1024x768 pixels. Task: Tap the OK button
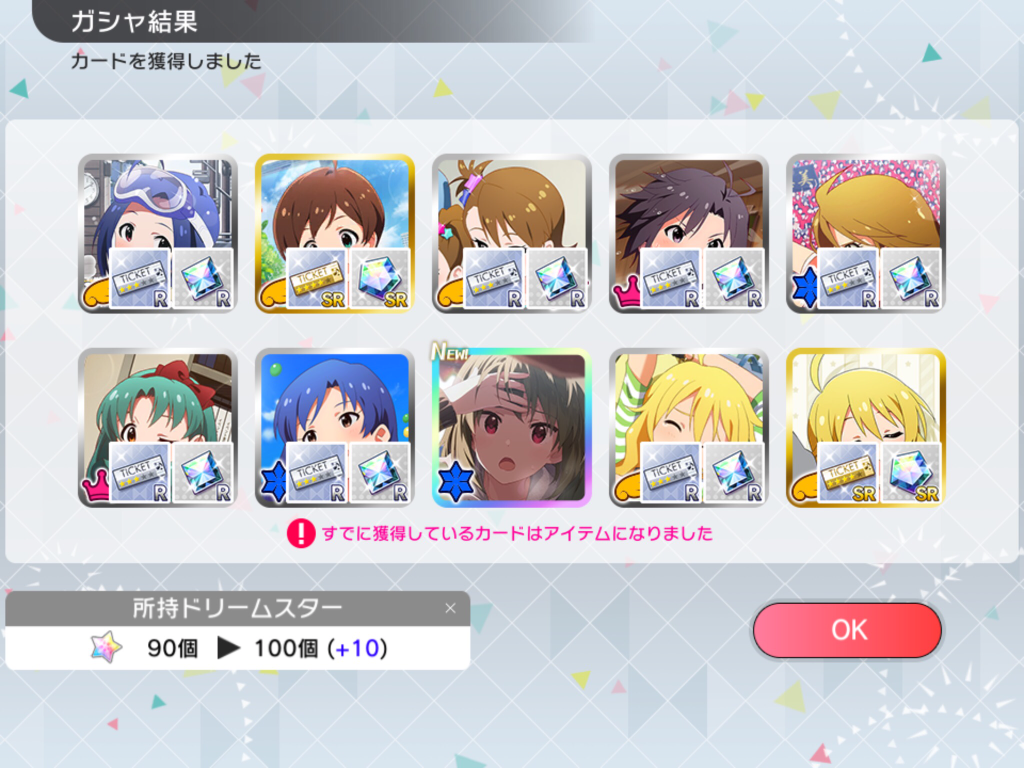[x=847, y=630]
